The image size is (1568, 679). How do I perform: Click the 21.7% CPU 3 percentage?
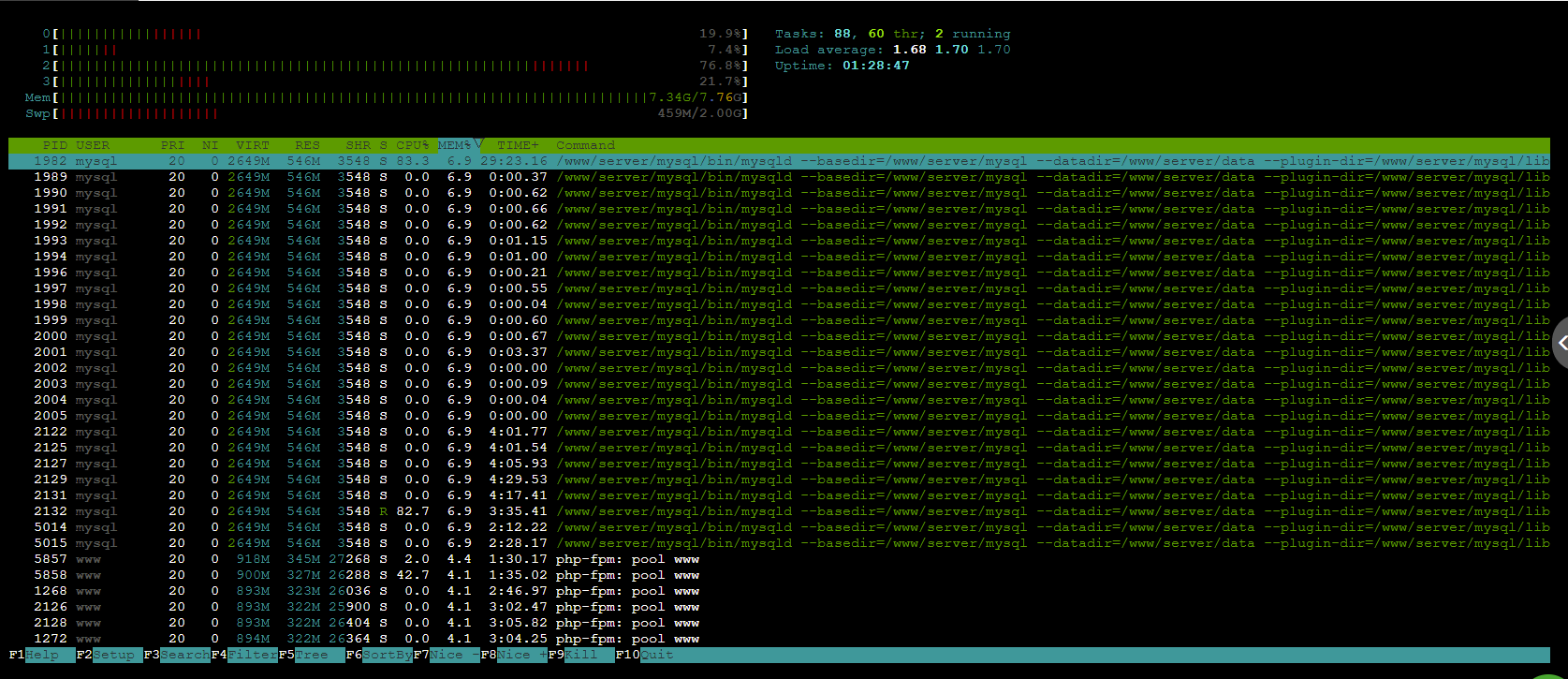pos(721,81)
